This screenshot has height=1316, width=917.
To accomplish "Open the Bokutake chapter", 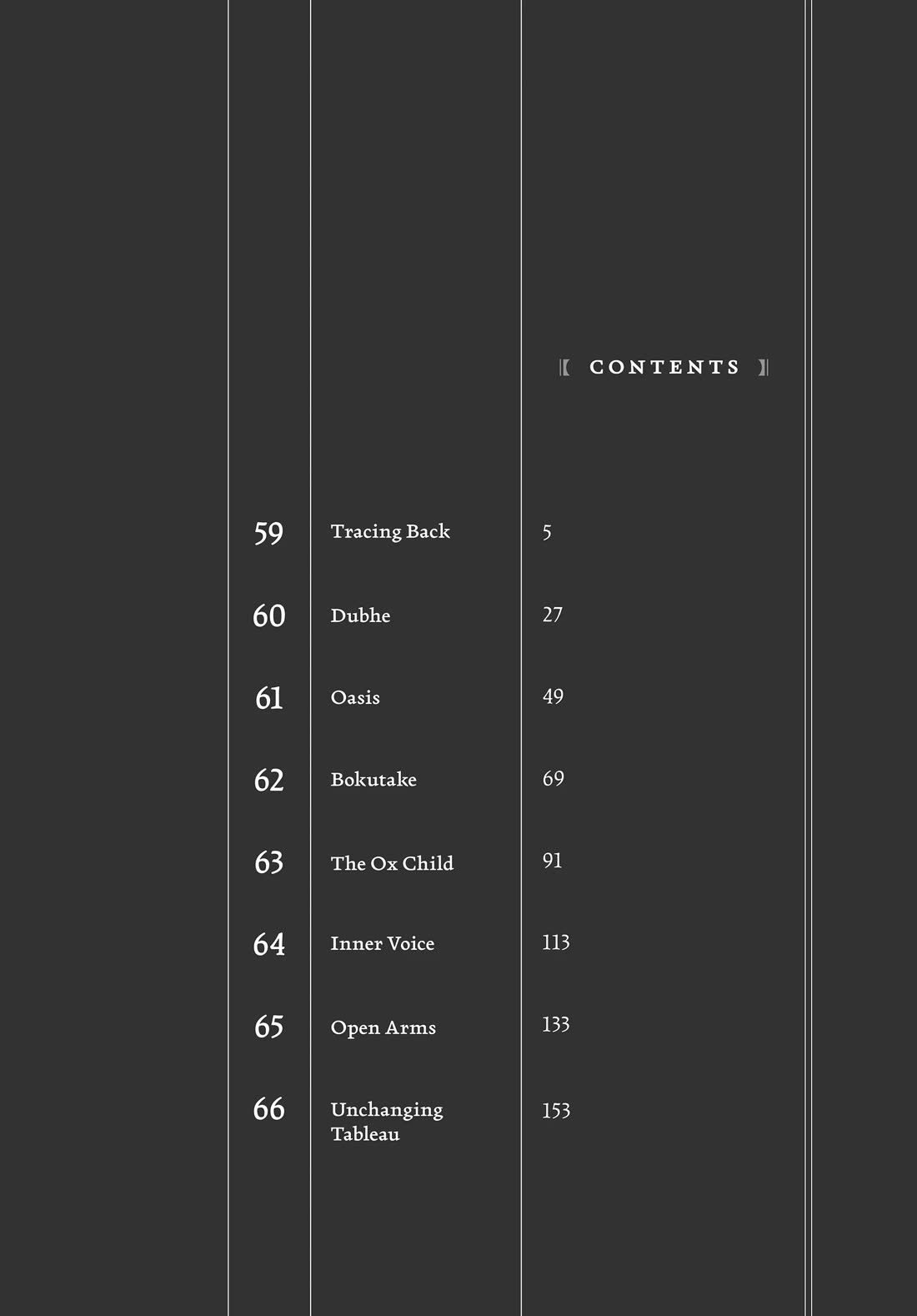I will (x=373, y=780).
